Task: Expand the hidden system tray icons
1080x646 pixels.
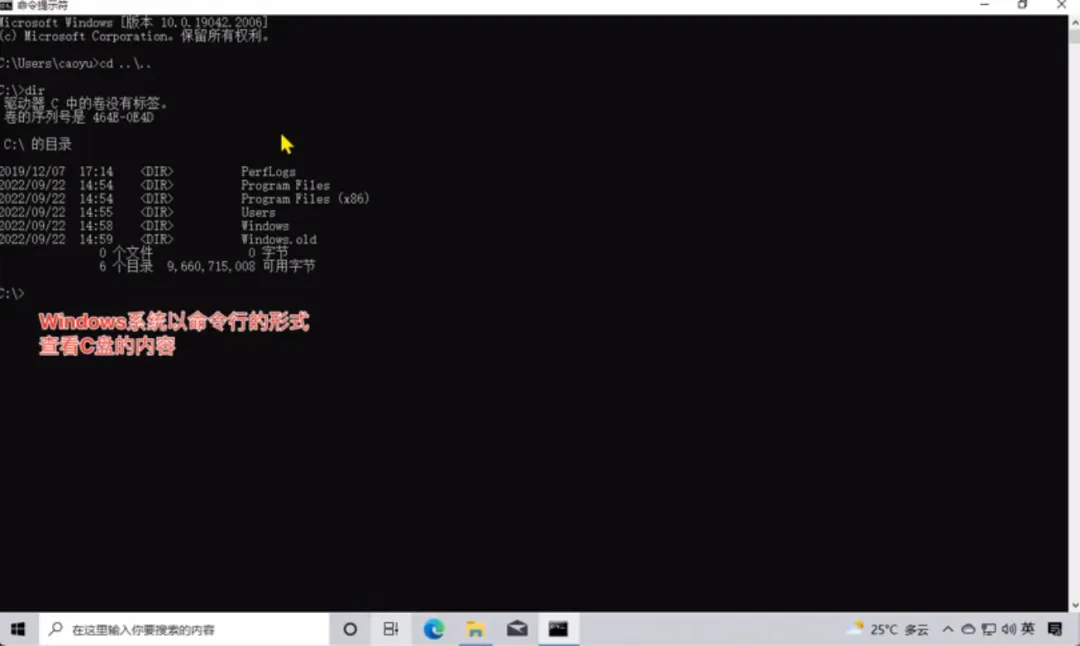Action: tap(948, 629)
